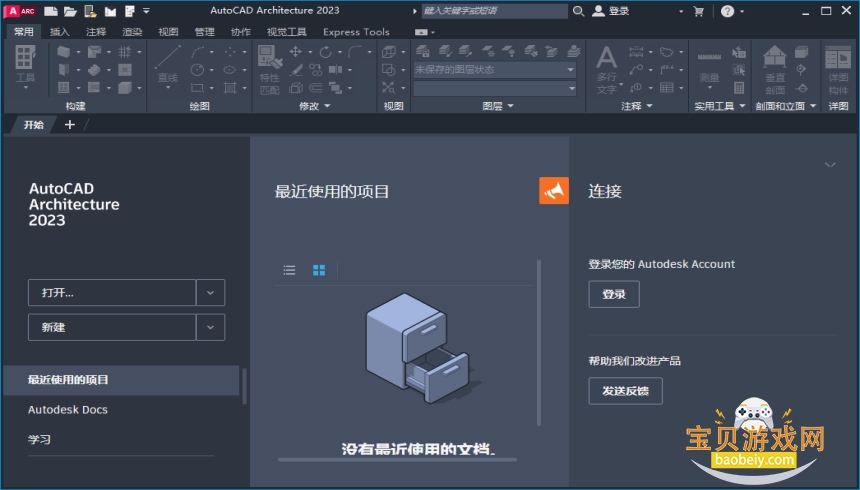Select the Stair tool in 构建 panel
860x490 pixels.
(94, 70)
